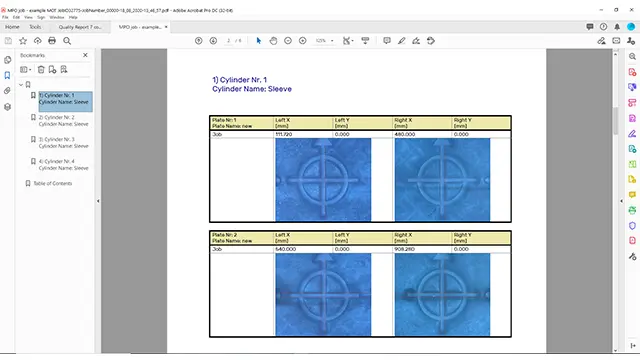The height and width of the screenshot is (360, 640).
Task: Open the Protect shield tool
Action: [632, 225]
